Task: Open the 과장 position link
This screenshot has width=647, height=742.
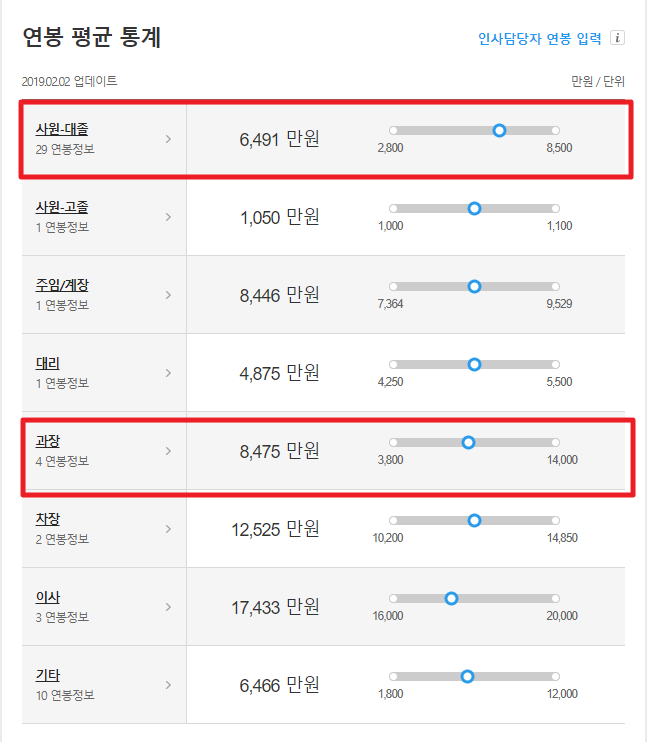Action: 48,441
